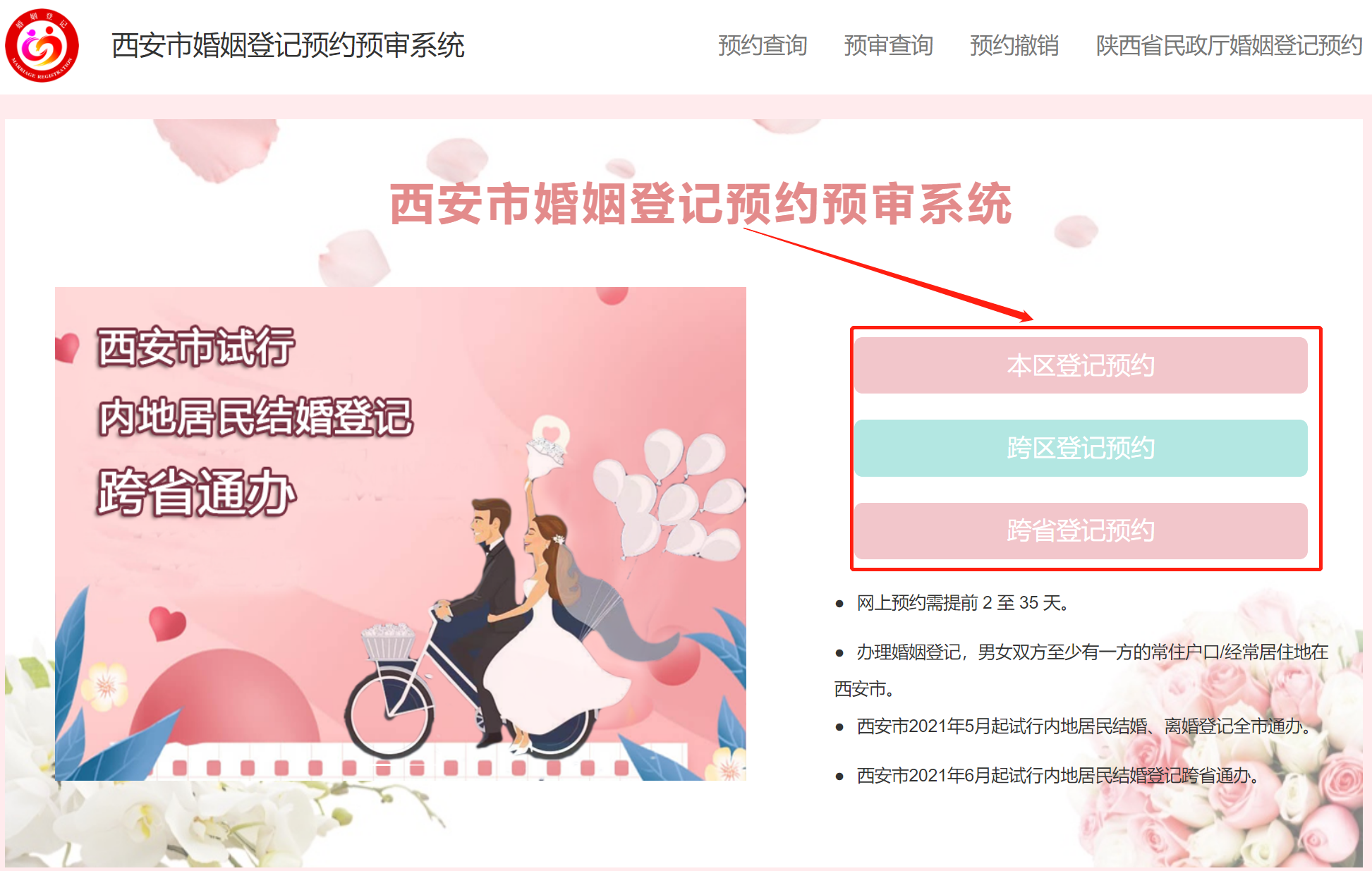Image resolution: width=1372 pixels, height=871 pixels.
Task: Choose the 跨省登记预约 button
Action: (1081, 530)
